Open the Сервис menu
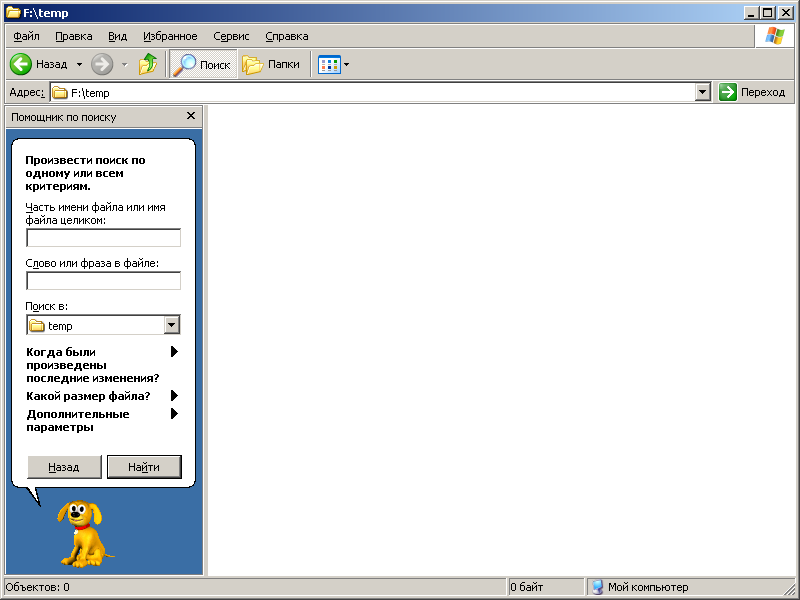Screen dimensions: 800x600 [231, 36]
